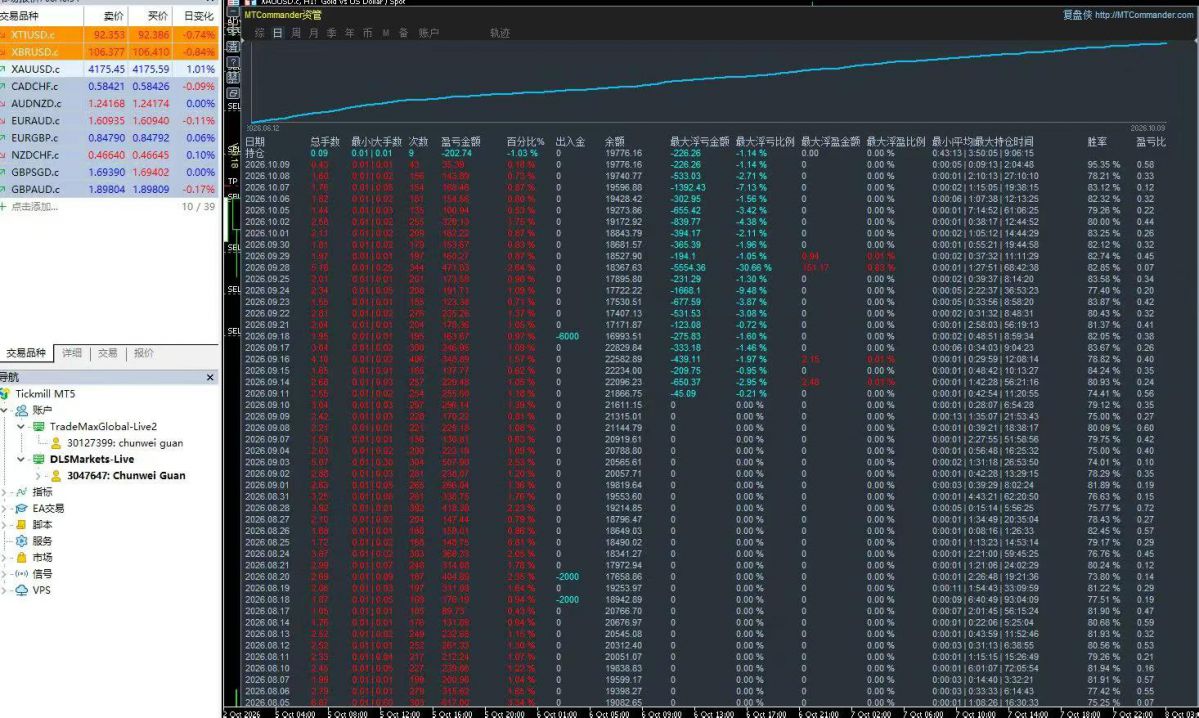Click the 3047647 account user icon

(56, 476)
